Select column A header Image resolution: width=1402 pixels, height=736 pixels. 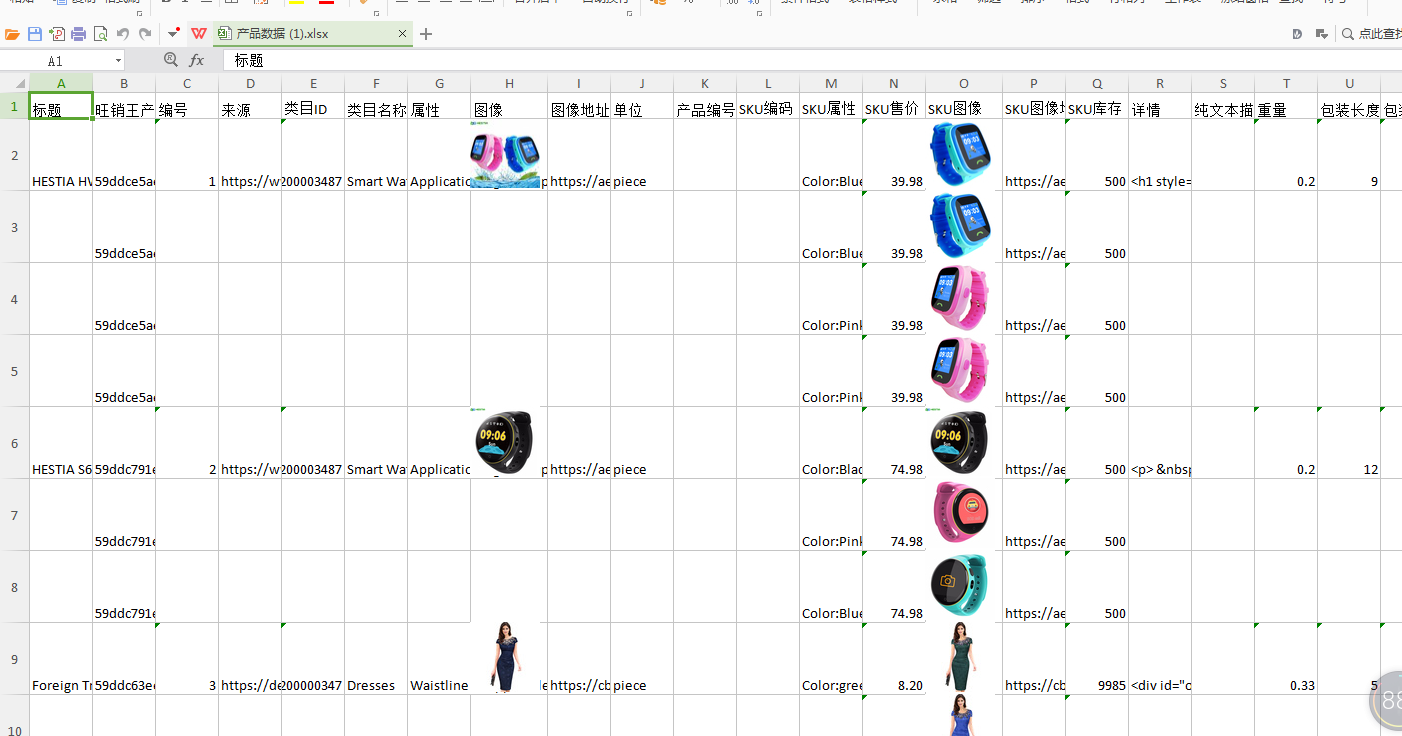61,83
